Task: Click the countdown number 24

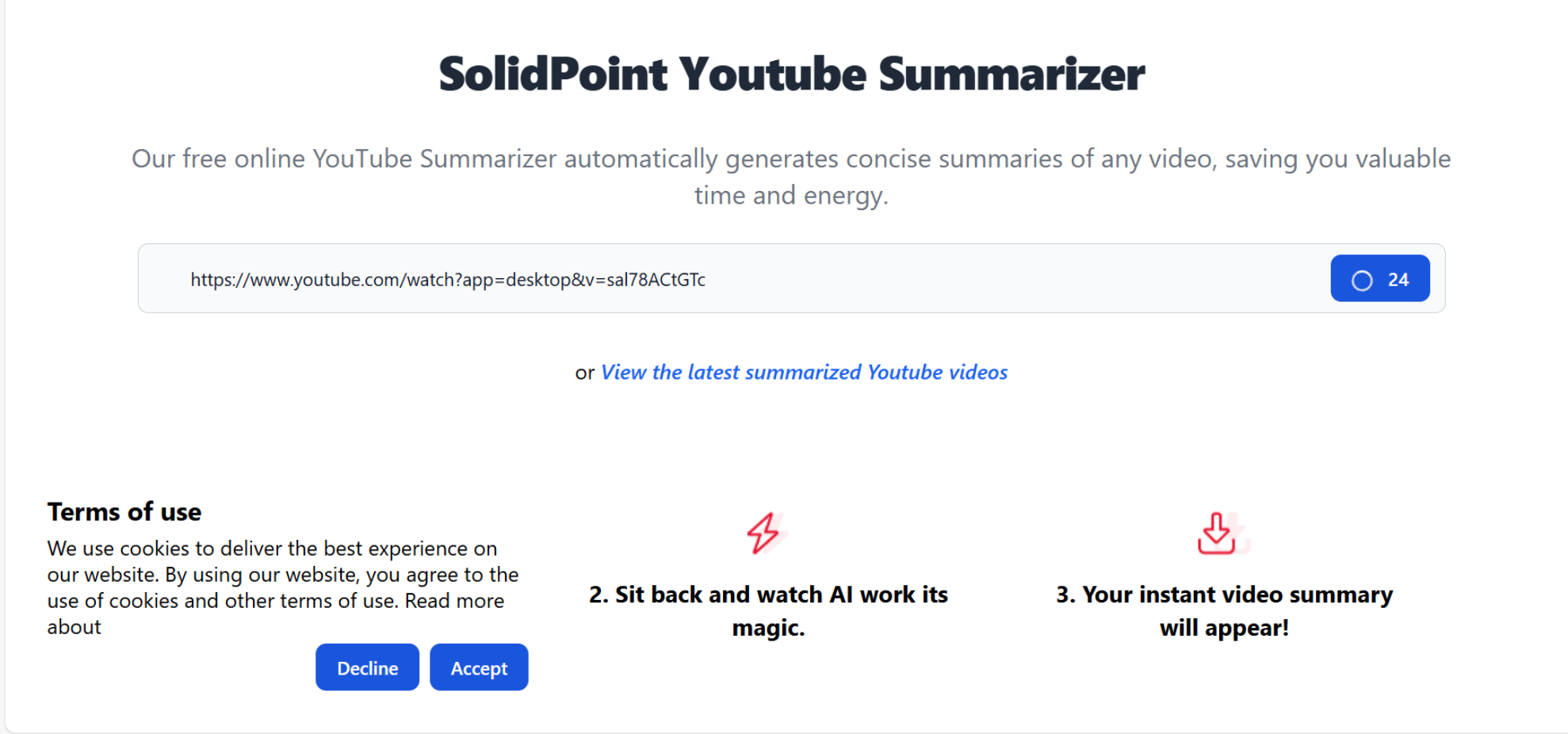Action: tap(1398, 280)
